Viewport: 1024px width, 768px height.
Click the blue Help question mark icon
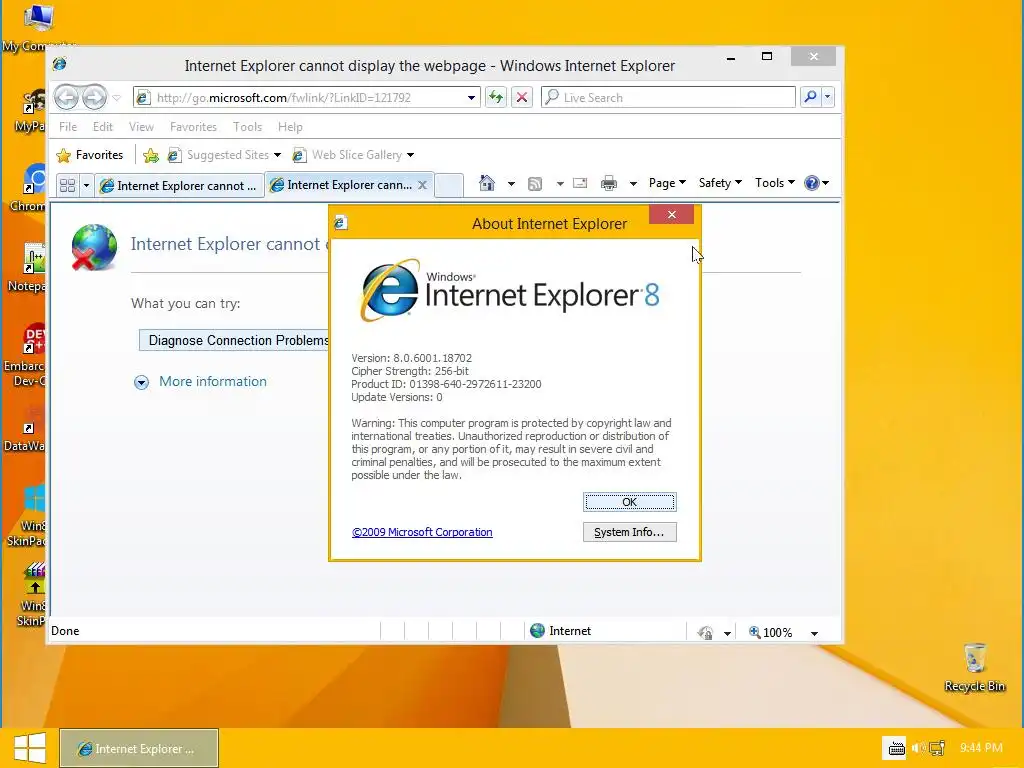tap(812, 183)
